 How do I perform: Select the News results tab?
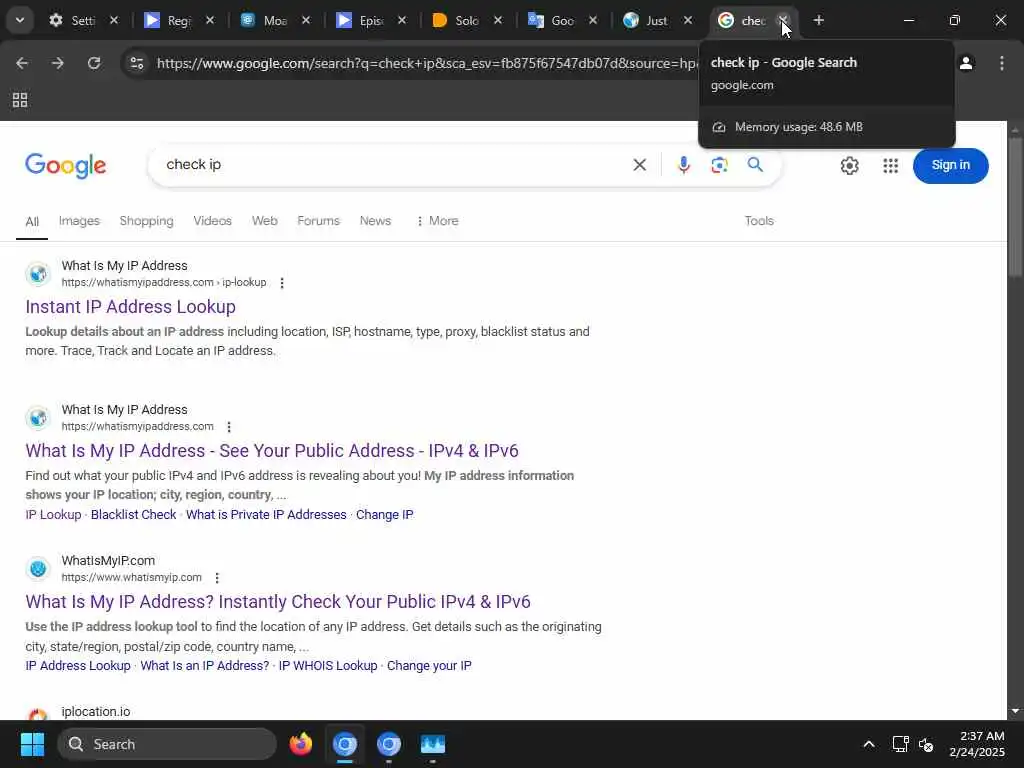[375, 221]
